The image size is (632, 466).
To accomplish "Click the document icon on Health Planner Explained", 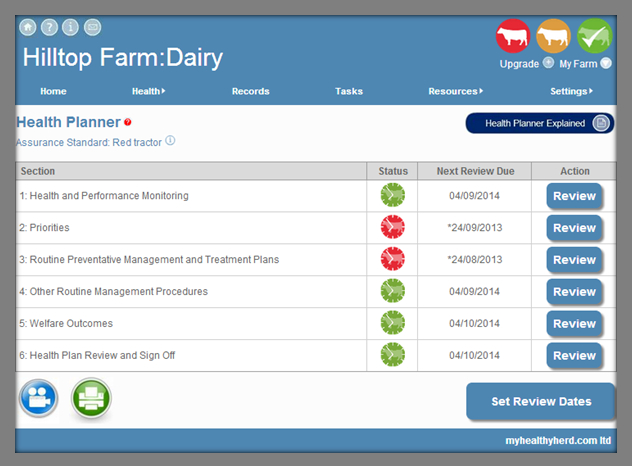I will [x=601, y=123].
